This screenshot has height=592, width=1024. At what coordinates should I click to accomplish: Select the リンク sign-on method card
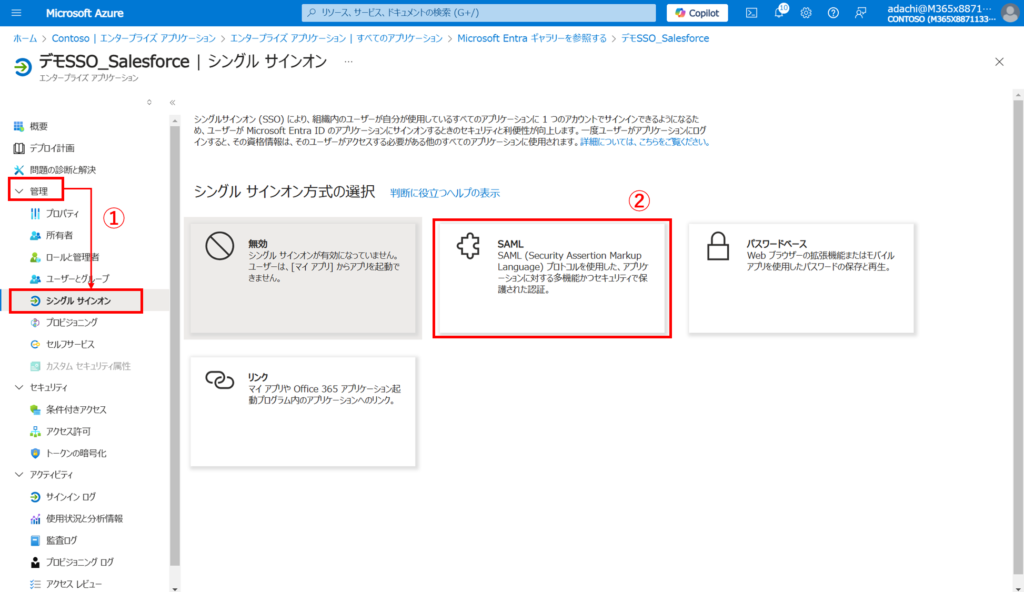[x=303, y=412]
